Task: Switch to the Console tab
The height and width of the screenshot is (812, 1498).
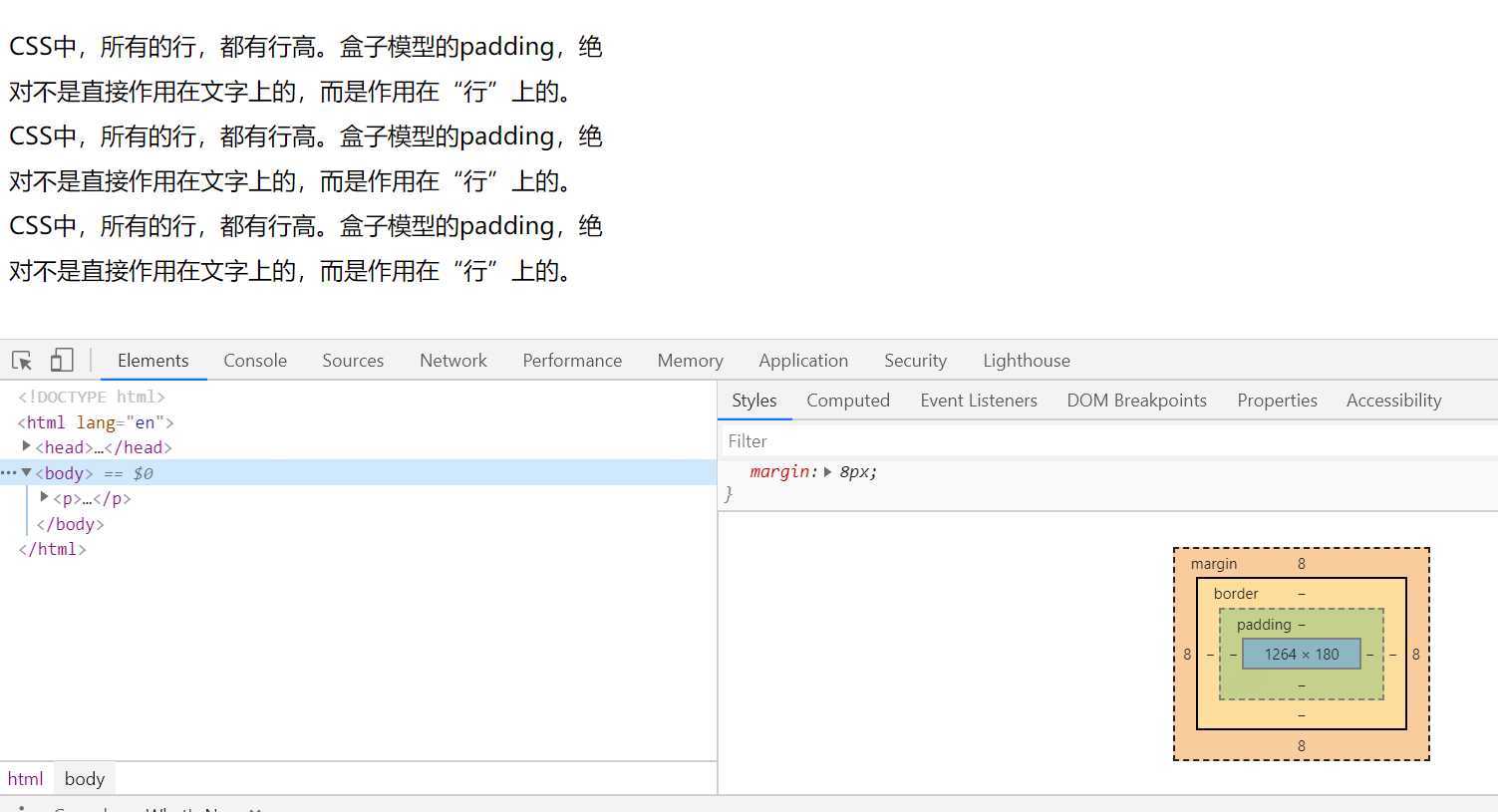Action: [x=255, y=361]
